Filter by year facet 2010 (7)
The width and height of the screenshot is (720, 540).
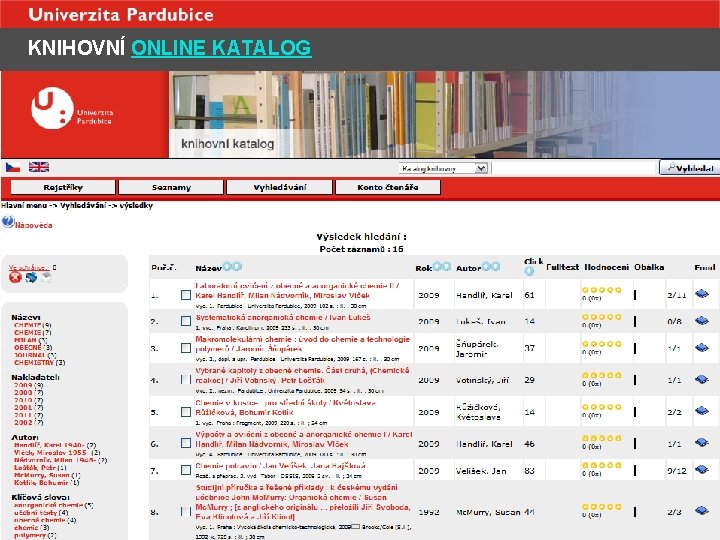click(x=28, y=400)
